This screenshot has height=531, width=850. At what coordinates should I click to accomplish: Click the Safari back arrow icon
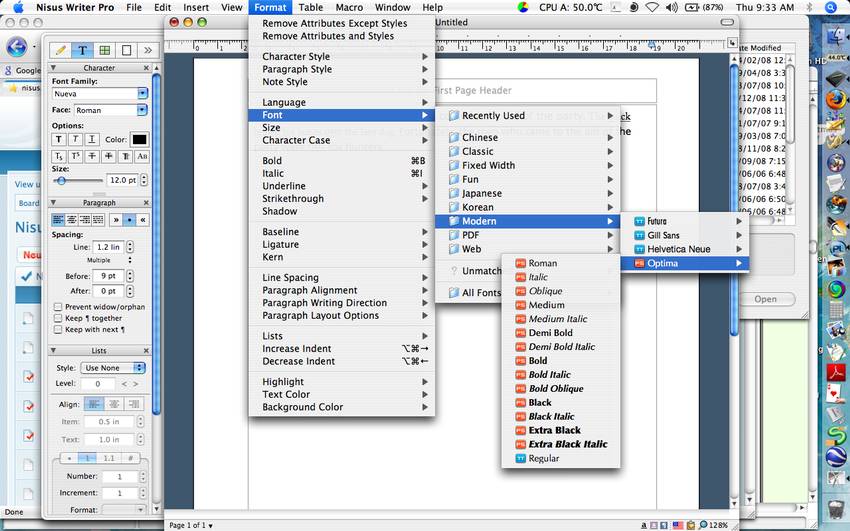(17, 47)
